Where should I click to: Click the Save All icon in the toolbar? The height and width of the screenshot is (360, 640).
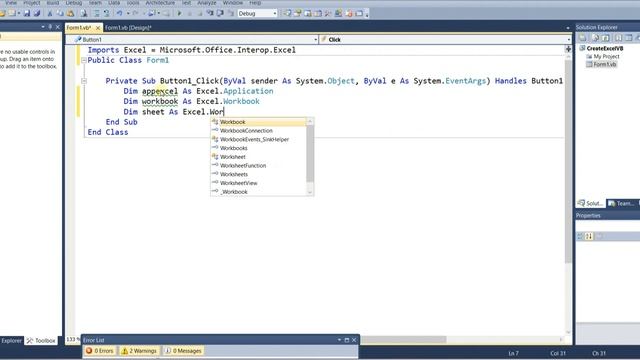(37, 13)
